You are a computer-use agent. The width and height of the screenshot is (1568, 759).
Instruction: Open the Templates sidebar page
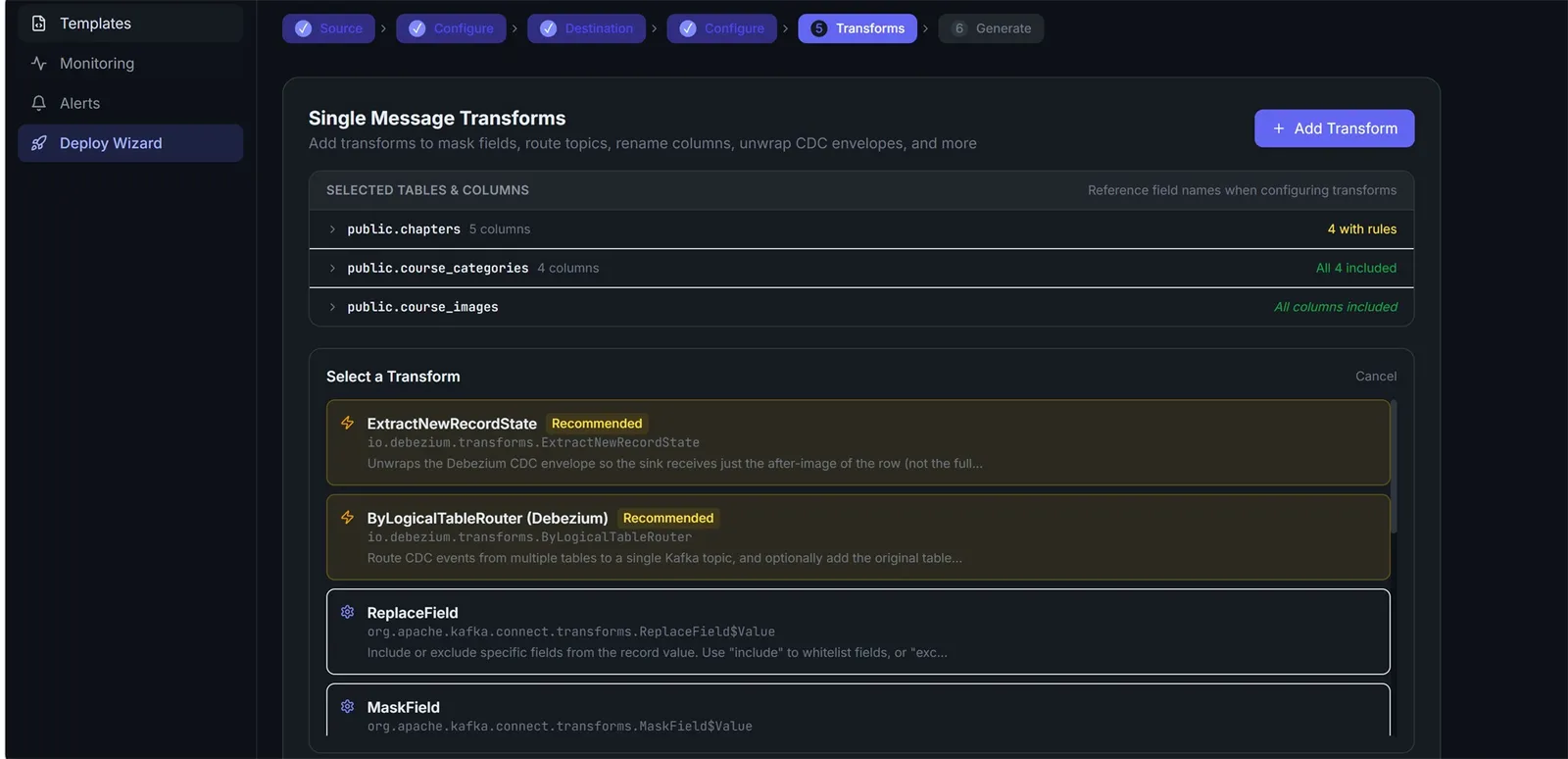coord(130,24)
